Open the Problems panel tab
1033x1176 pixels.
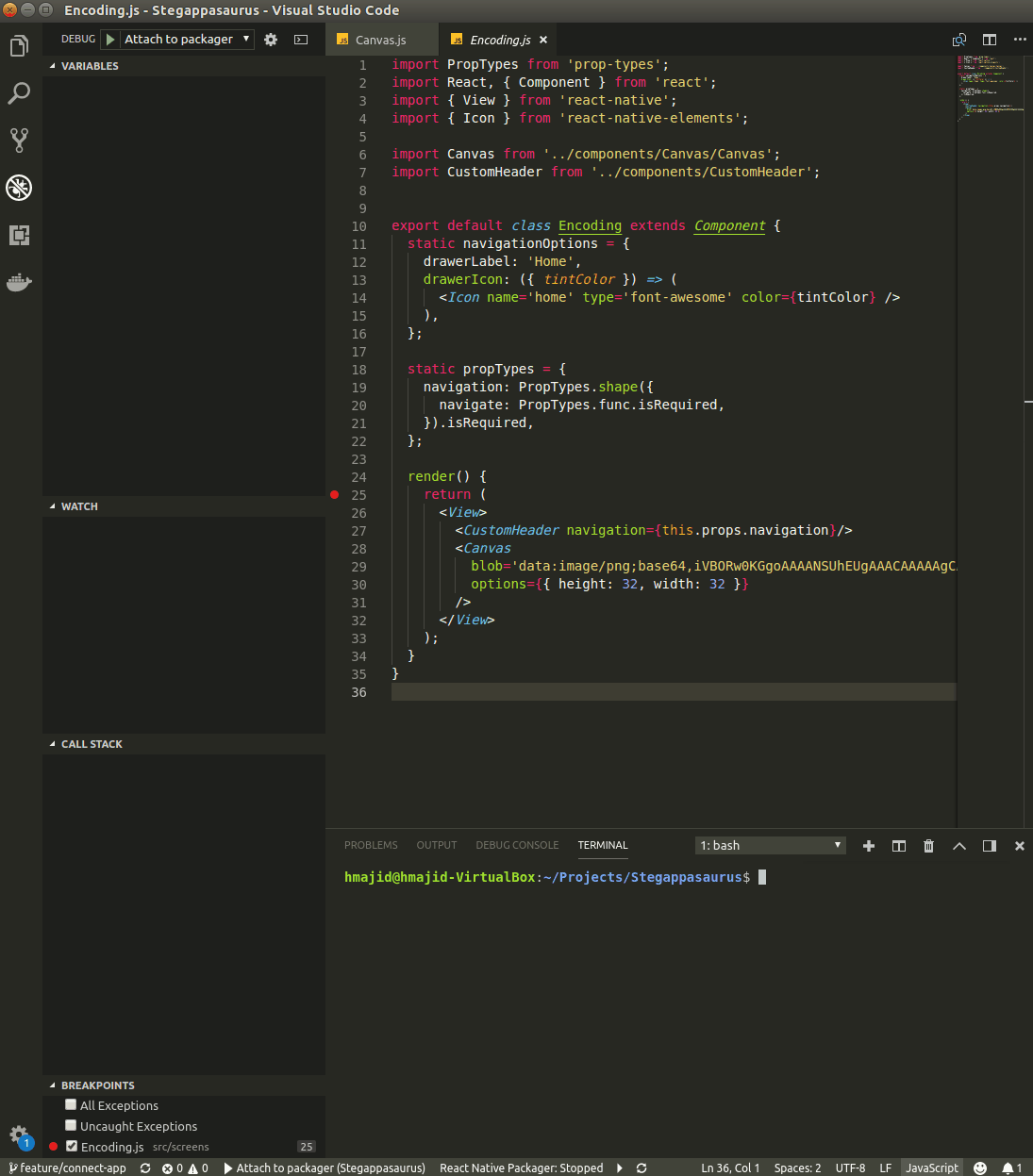(x=371, y=845)
